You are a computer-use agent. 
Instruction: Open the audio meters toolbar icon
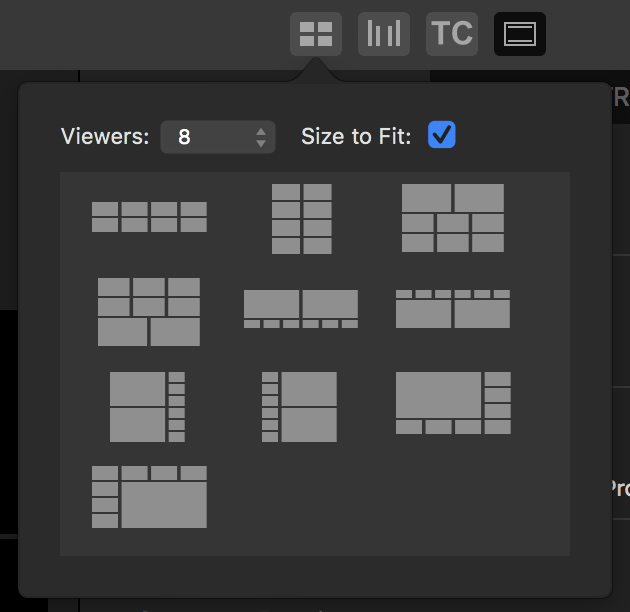384,34
